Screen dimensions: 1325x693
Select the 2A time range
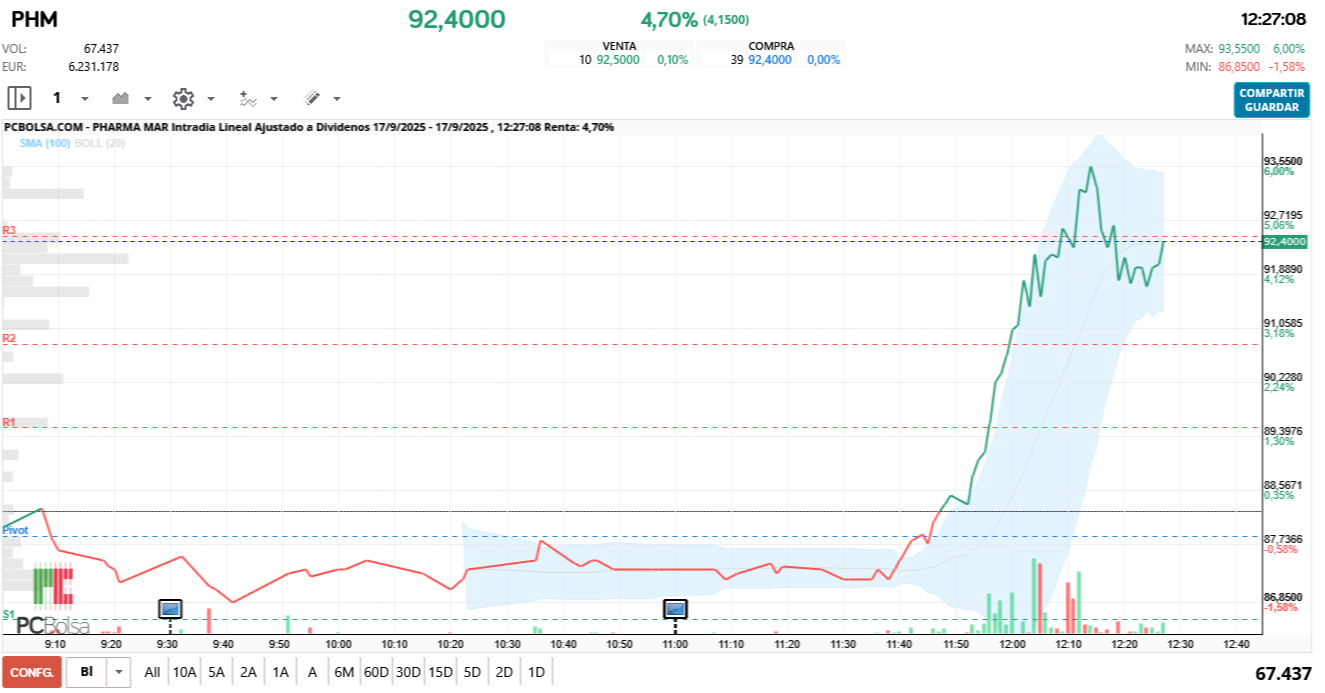pos(248,672)
